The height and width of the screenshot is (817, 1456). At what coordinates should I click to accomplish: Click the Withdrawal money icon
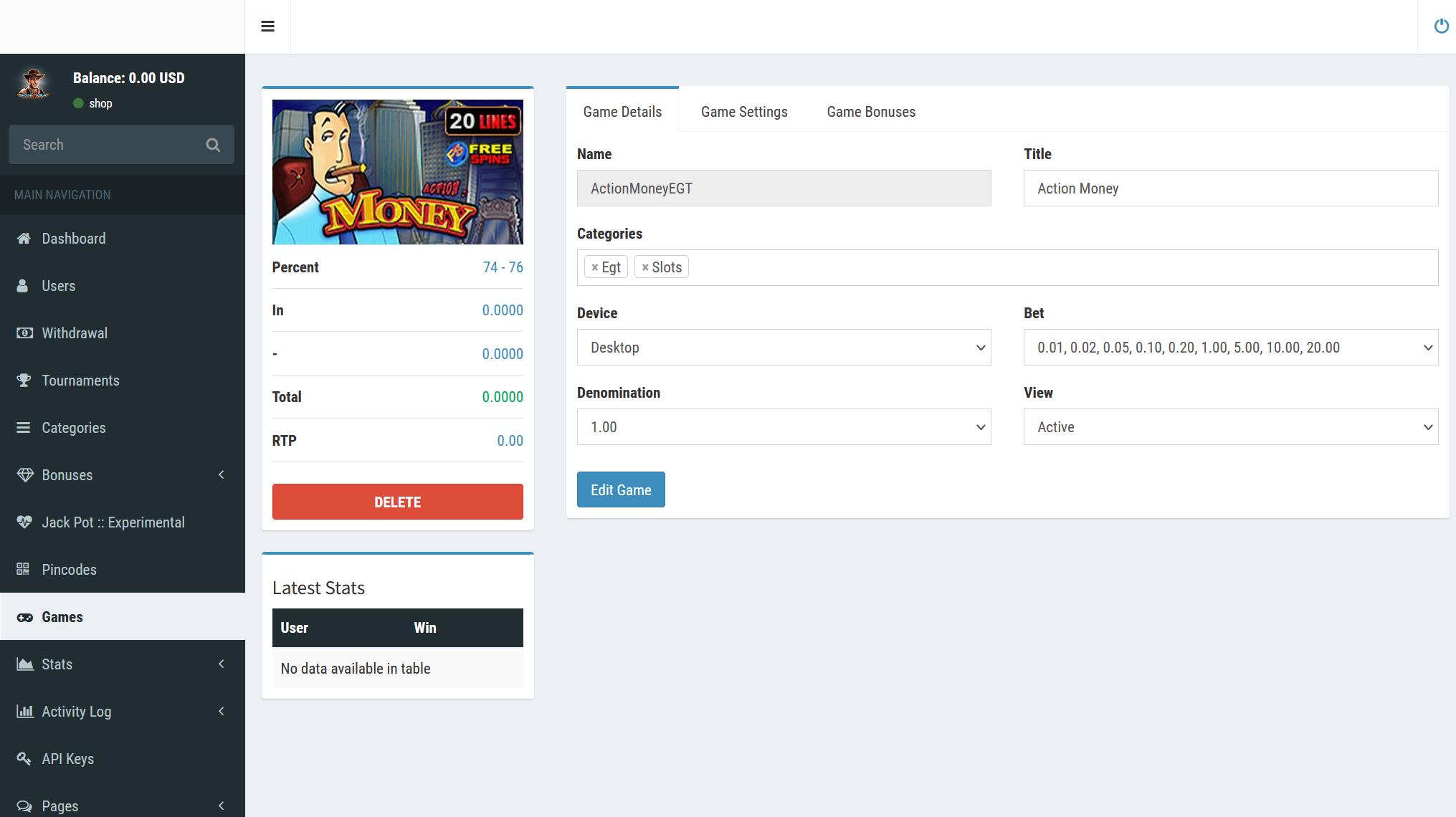[x=24, y=333]
